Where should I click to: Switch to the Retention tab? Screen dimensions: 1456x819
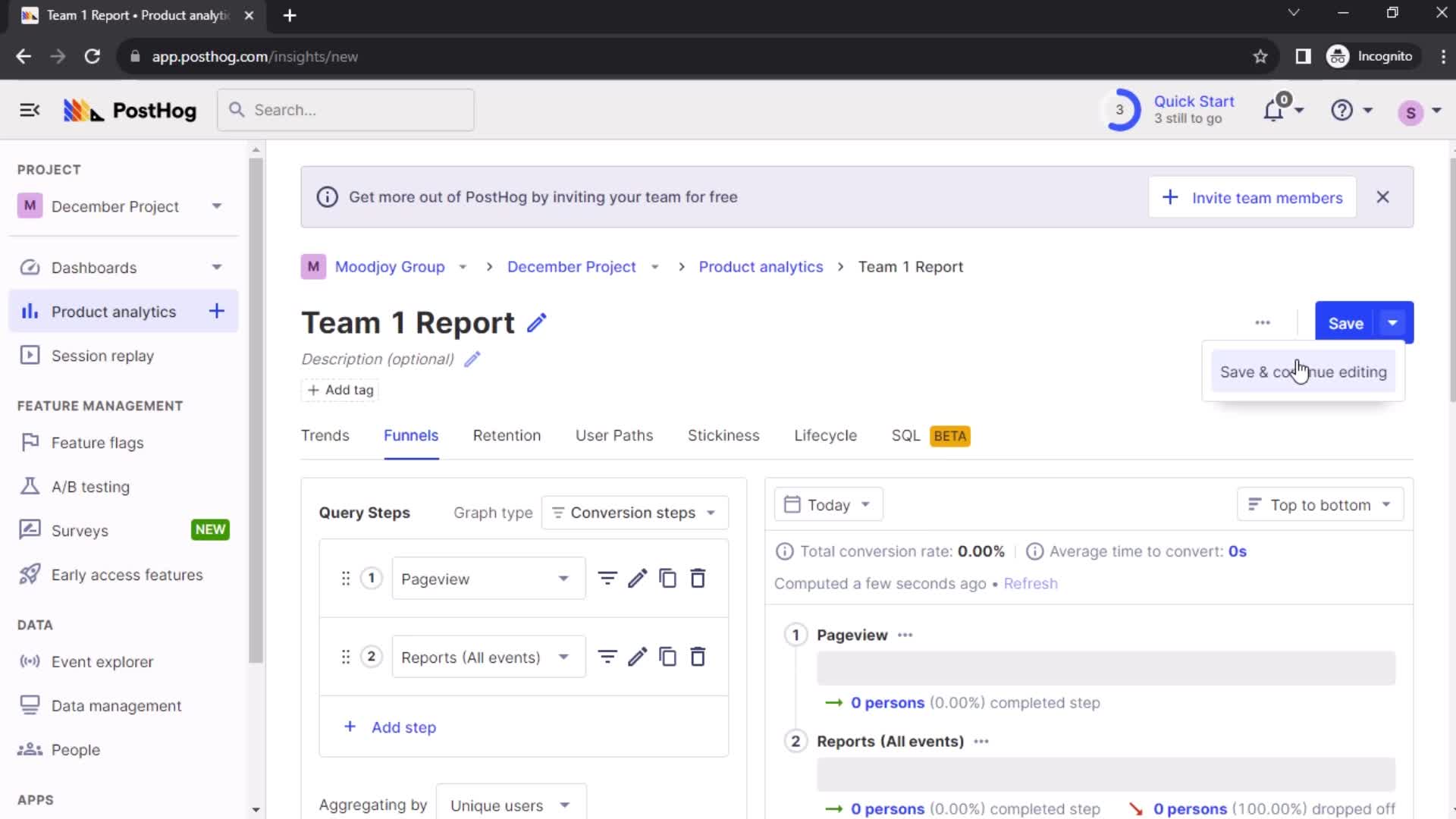[x=507, y=435]
